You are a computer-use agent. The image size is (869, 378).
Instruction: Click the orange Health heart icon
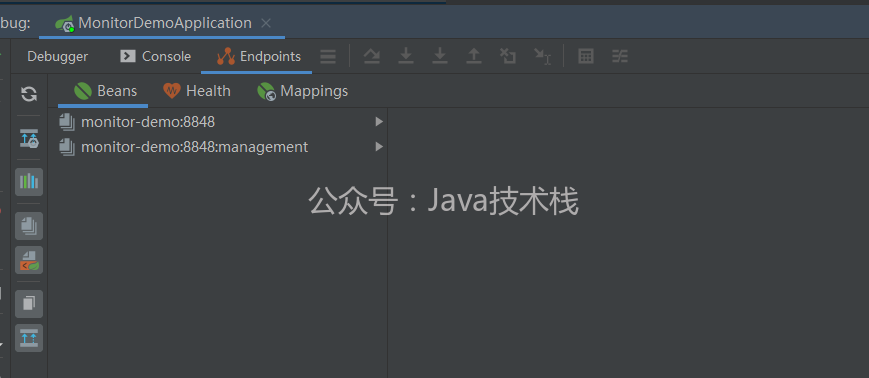172,90
